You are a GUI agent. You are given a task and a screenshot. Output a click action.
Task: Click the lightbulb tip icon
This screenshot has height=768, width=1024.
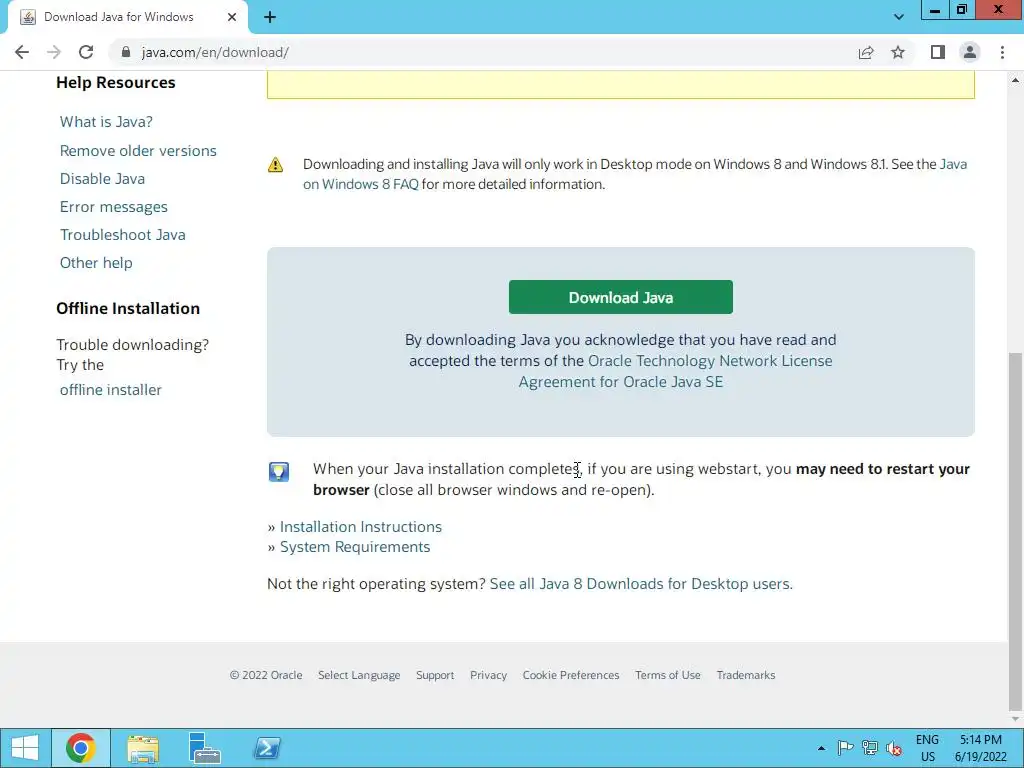tap(279, 472)
